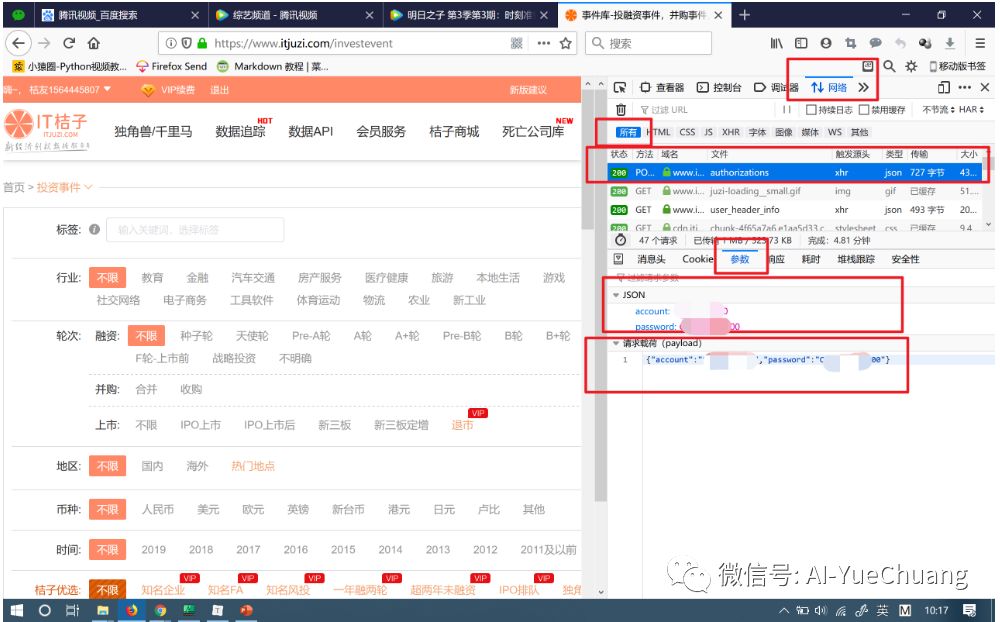Show more devtools tabs with the chevron
1000x622 pixels.
[x=864, y=87]
